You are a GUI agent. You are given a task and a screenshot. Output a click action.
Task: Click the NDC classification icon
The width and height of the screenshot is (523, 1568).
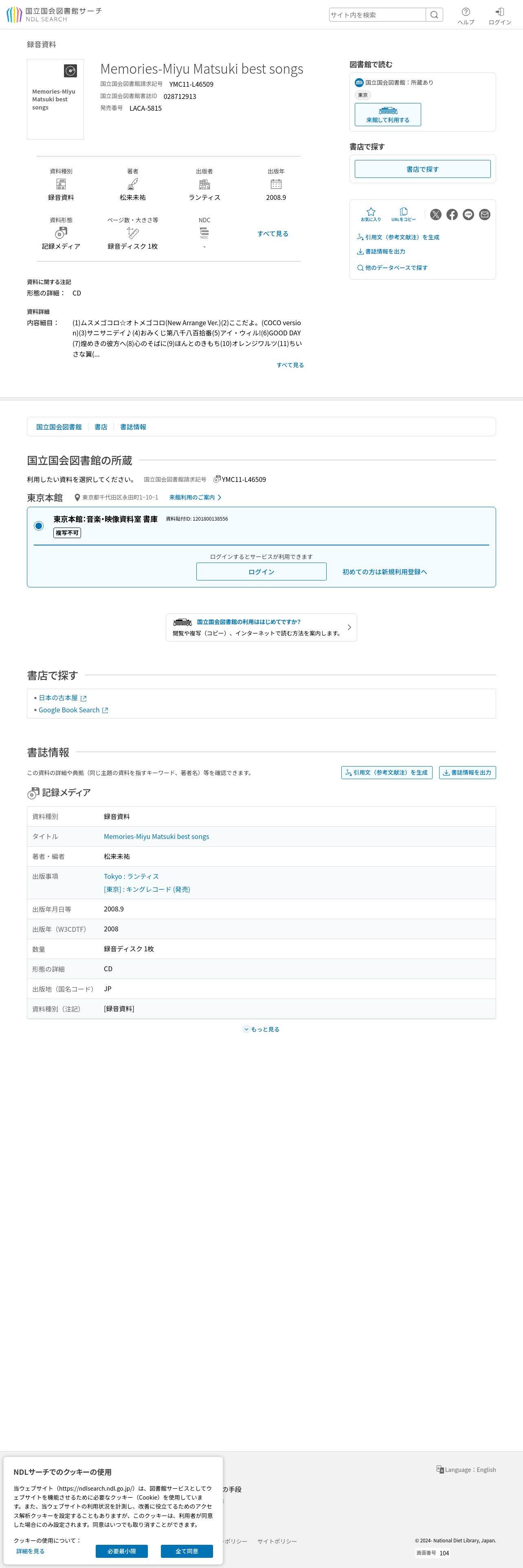pos(204,232)
